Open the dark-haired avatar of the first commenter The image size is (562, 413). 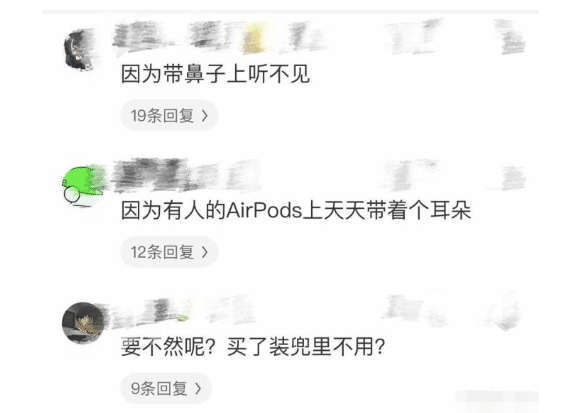tap(78, 50)
